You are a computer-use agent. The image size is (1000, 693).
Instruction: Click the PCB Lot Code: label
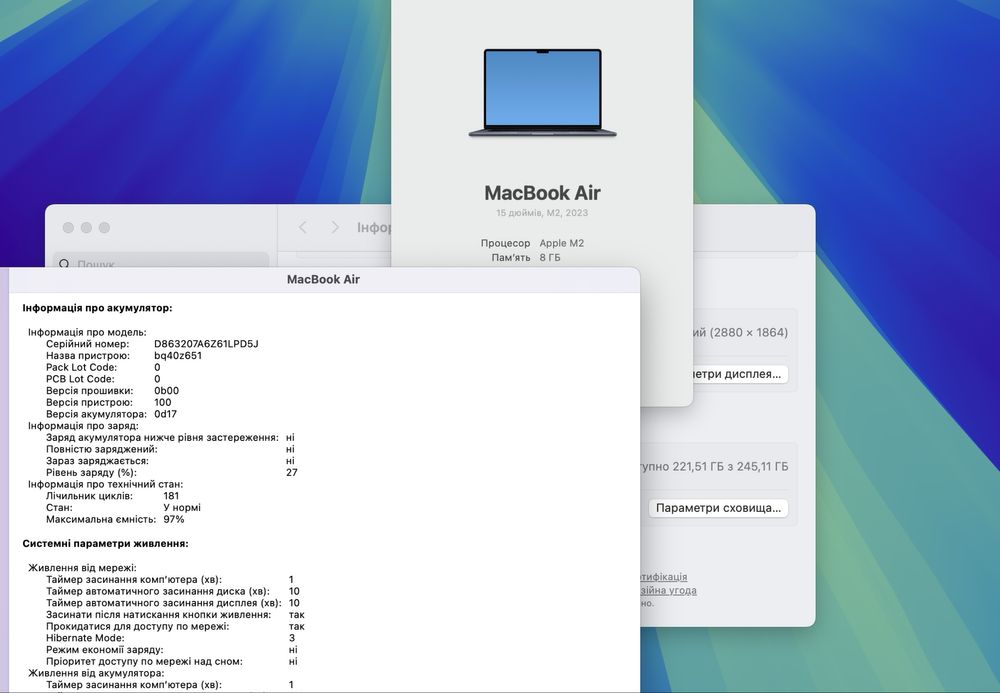click(x=80, y=379)
